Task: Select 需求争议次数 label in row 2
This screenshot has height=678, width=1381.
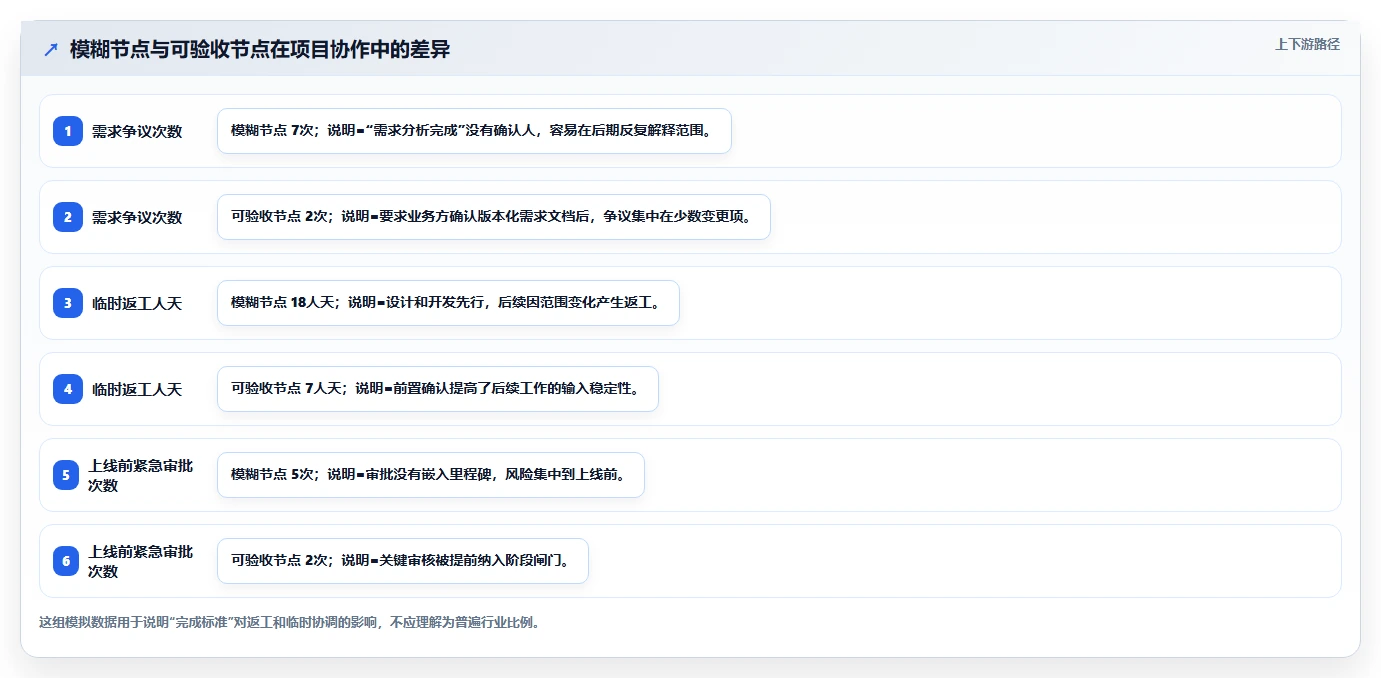Action: [137, 217]
